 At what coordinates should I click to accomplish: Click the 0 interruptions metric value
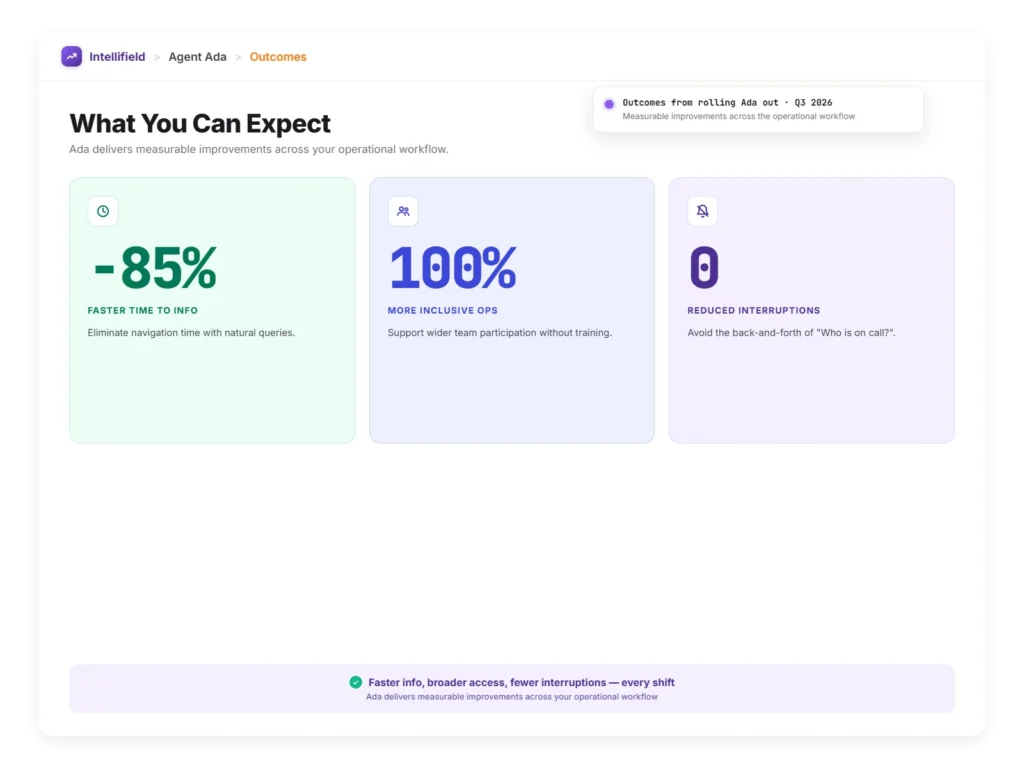[x=704, y=268]
